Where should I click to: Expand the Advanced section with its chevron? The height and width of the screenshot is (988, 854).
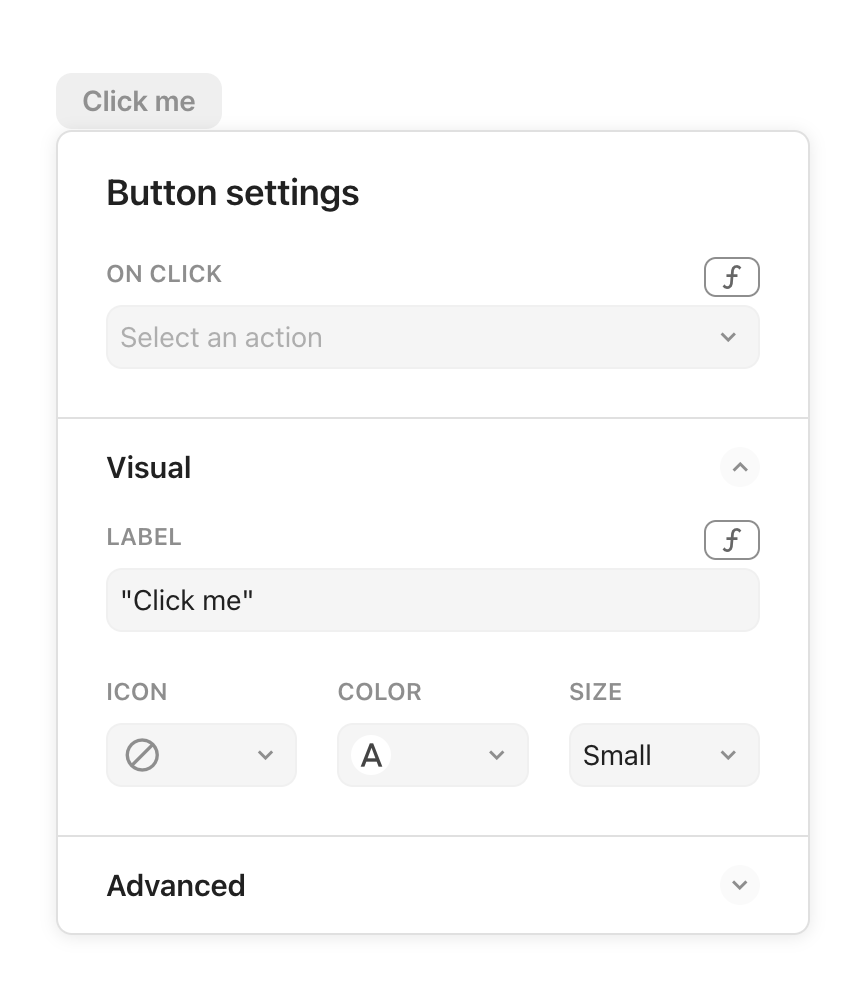click(x=739, y=885)
